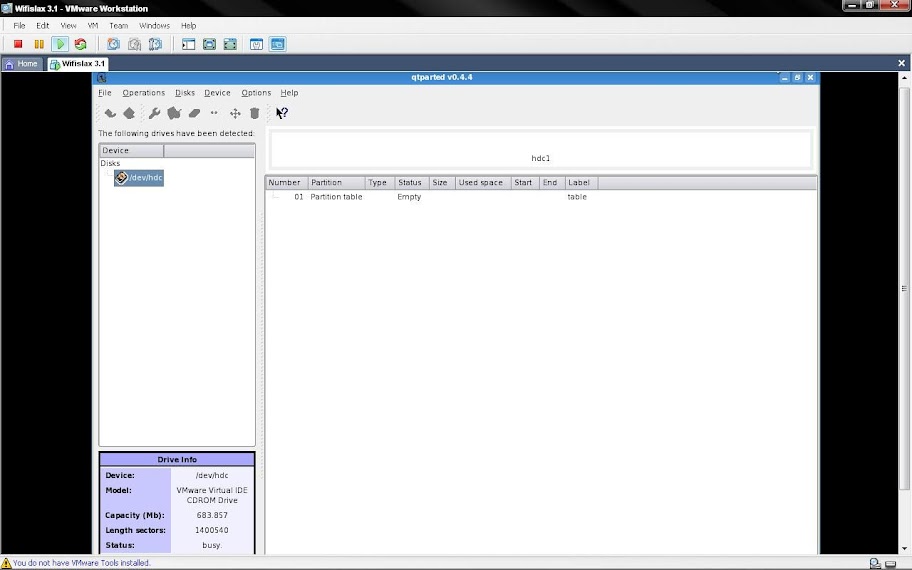This screenshot has width=912, height=570.
Task: Open qtparted Device menu
Action: (218, 92)
